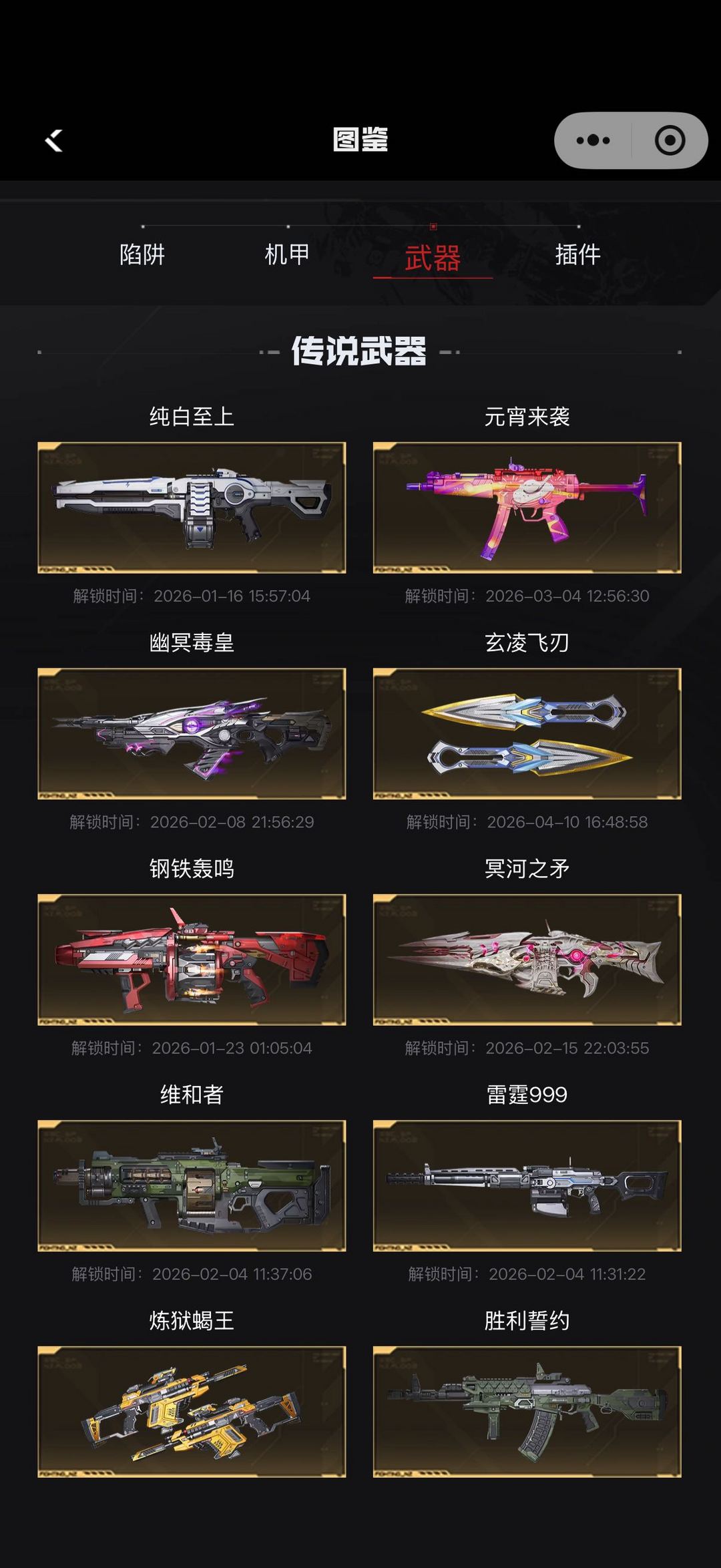This screenshot has width=721, height=1568.
Task: Open the 炼狱蝎王 yellow dual guns card
Action: tap(192, 1411)
